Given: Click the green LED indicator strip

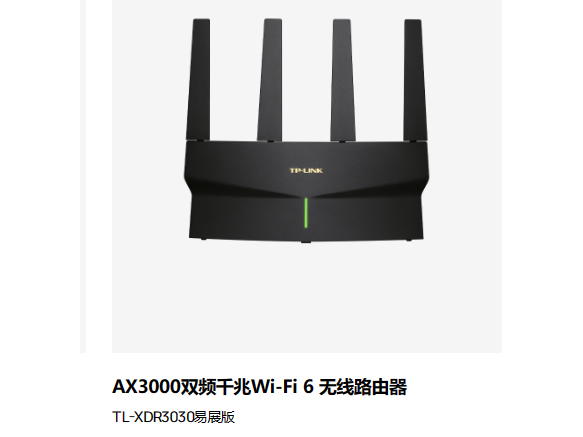Looking at the screenshot, I should 306,213.
